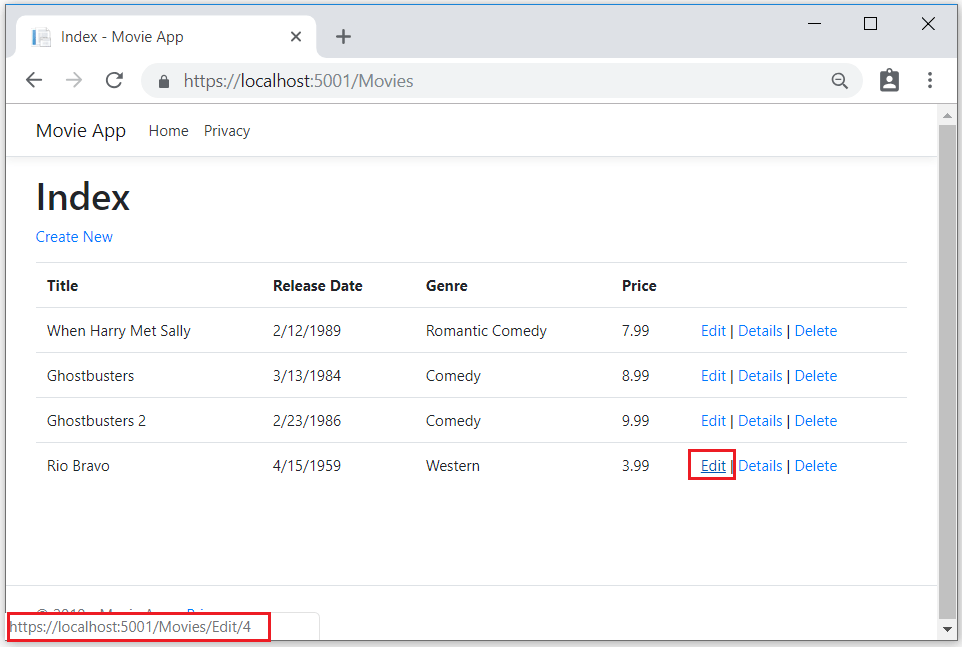The width and height of the screenshot is (962, 647).
Task: Click the scrollbar down arrow
Action: click(948, 629)
